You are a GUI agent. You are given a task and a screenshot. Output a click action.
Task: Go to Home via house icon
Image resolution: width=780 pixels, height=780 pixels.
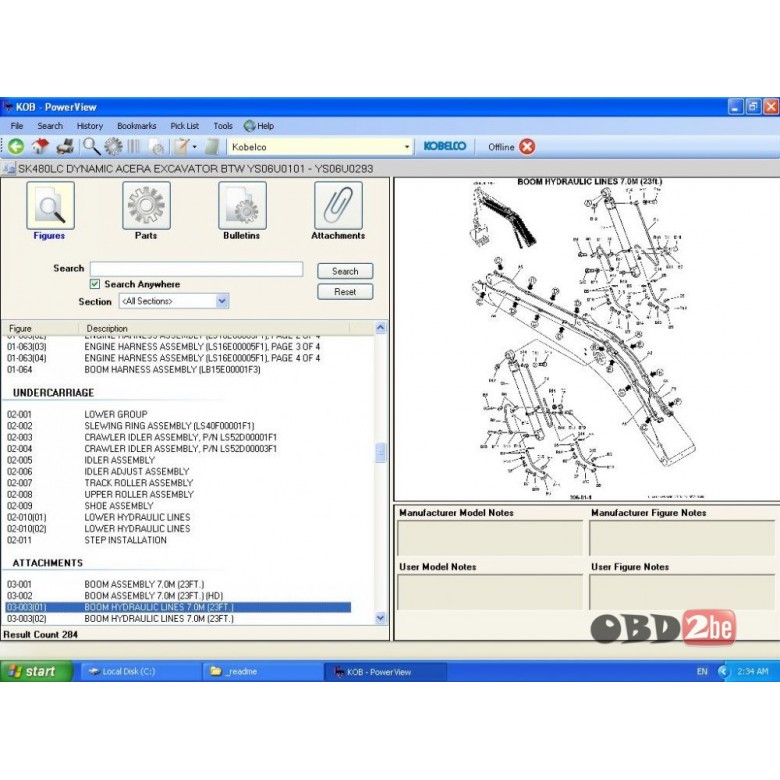point(40,147)
